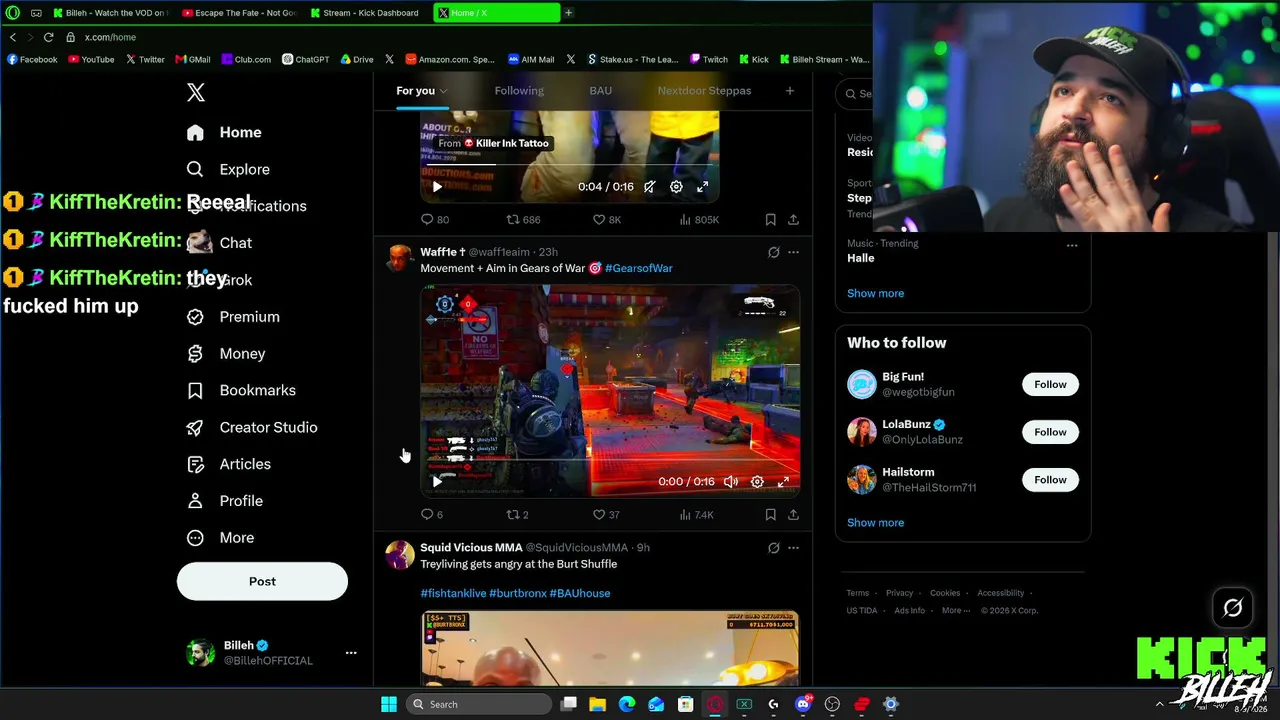The image size is (1280, 720).
Task: Open the #GearsofWar hashtag
Action: pos(638,268)
